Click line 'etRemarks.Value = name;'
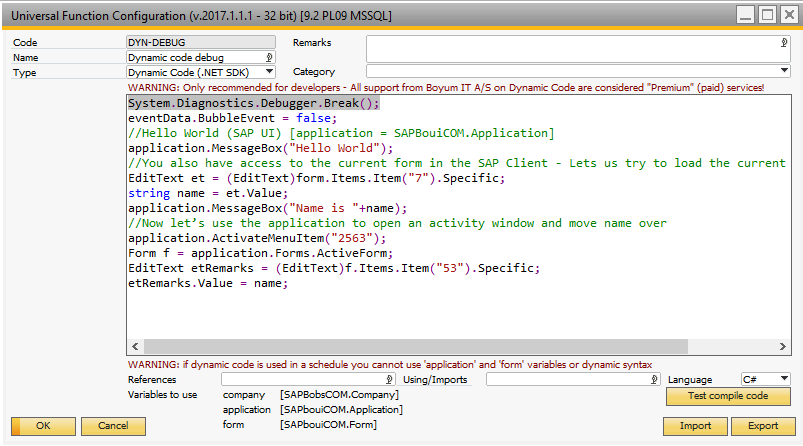803x446 pixels. (208, 284)
